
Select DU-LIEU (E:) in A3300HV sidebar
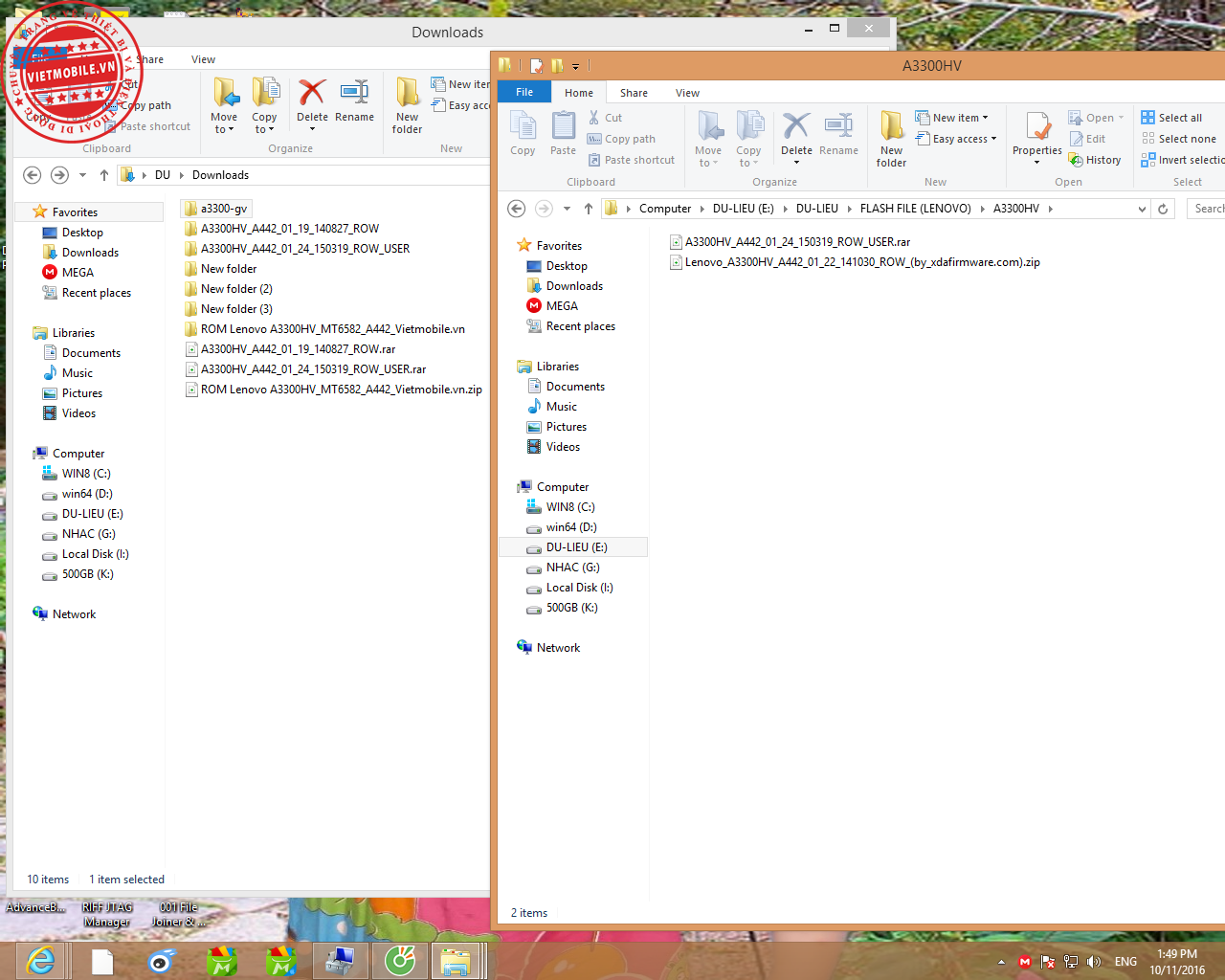572,547
